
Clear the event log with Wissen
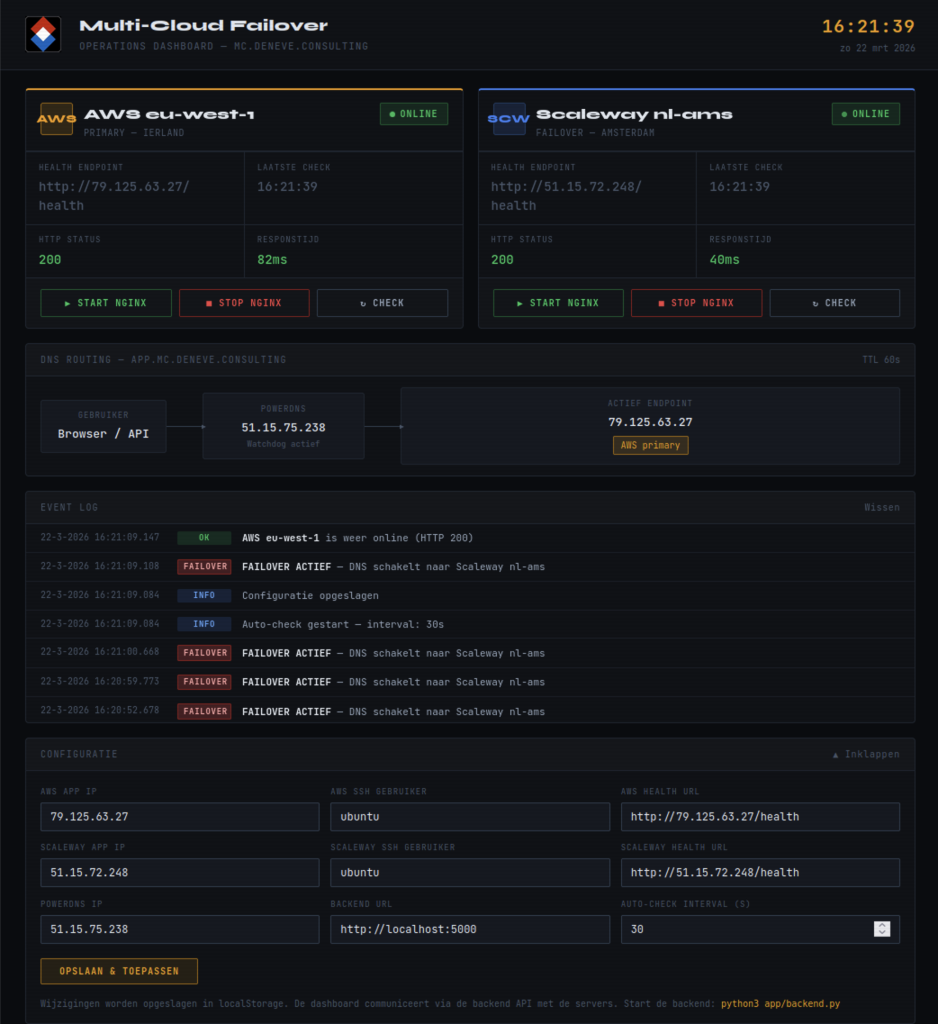(x=882, y=508)
